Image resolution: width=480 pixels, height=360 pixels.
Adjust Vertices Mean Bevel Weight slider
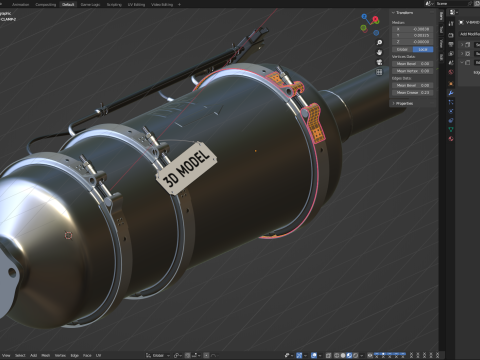(412, 64)
